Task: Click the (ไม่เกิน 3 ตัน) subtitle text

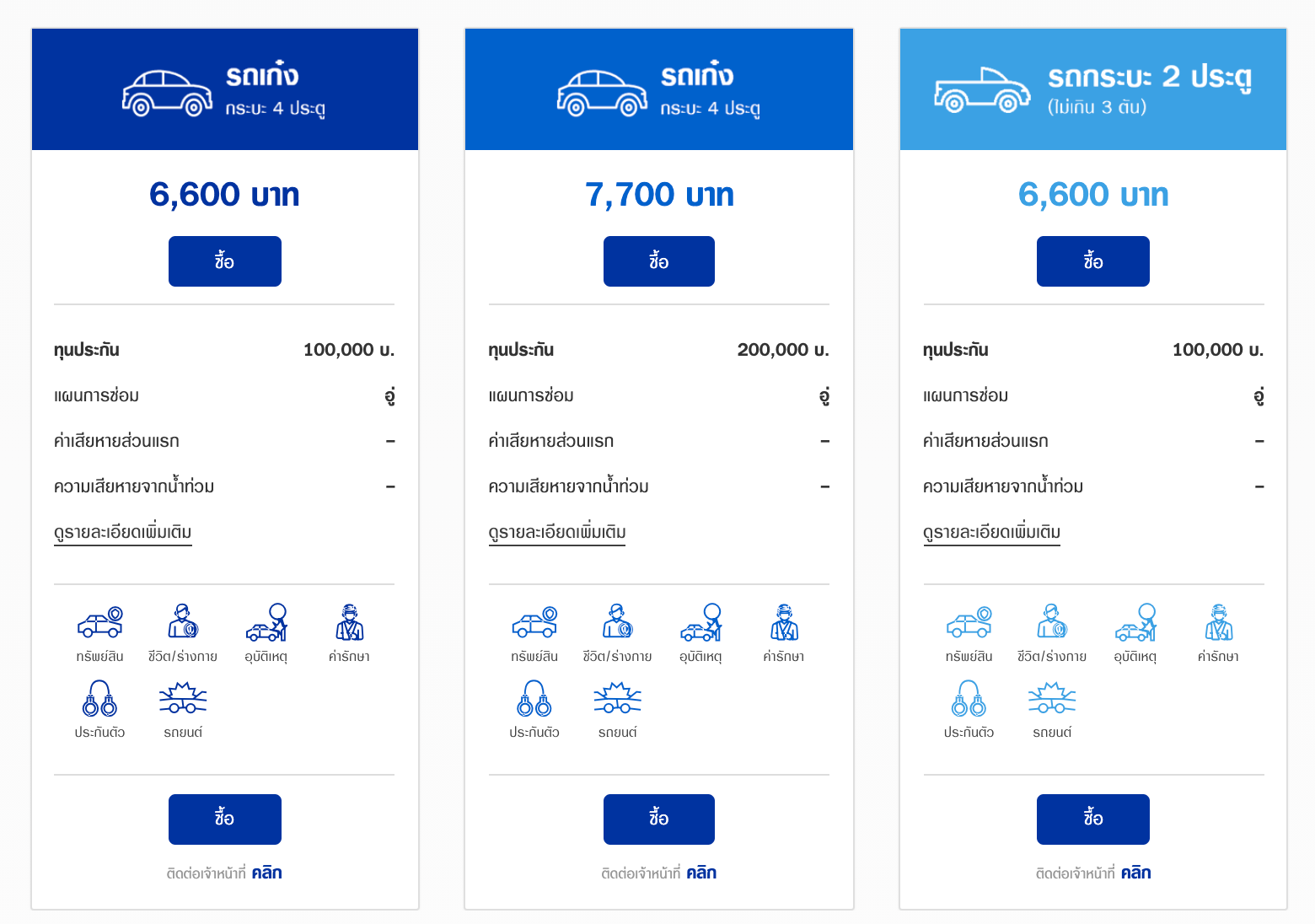Action: coord(1097,107)
